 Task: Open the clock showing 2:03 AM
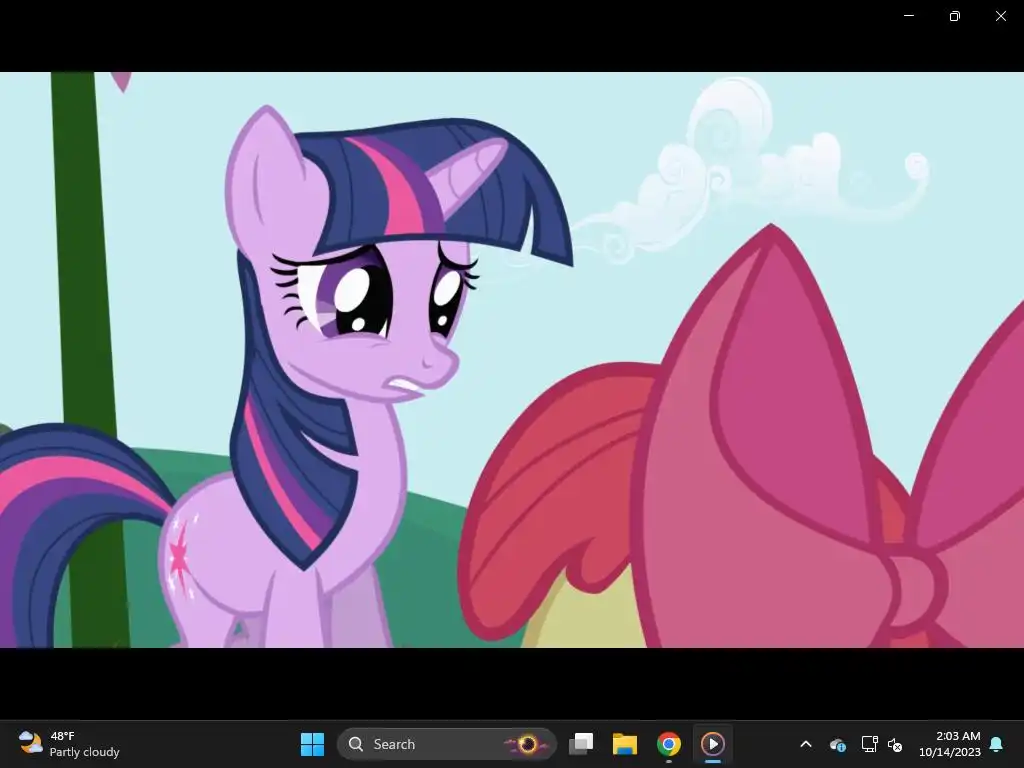point(950,744)
